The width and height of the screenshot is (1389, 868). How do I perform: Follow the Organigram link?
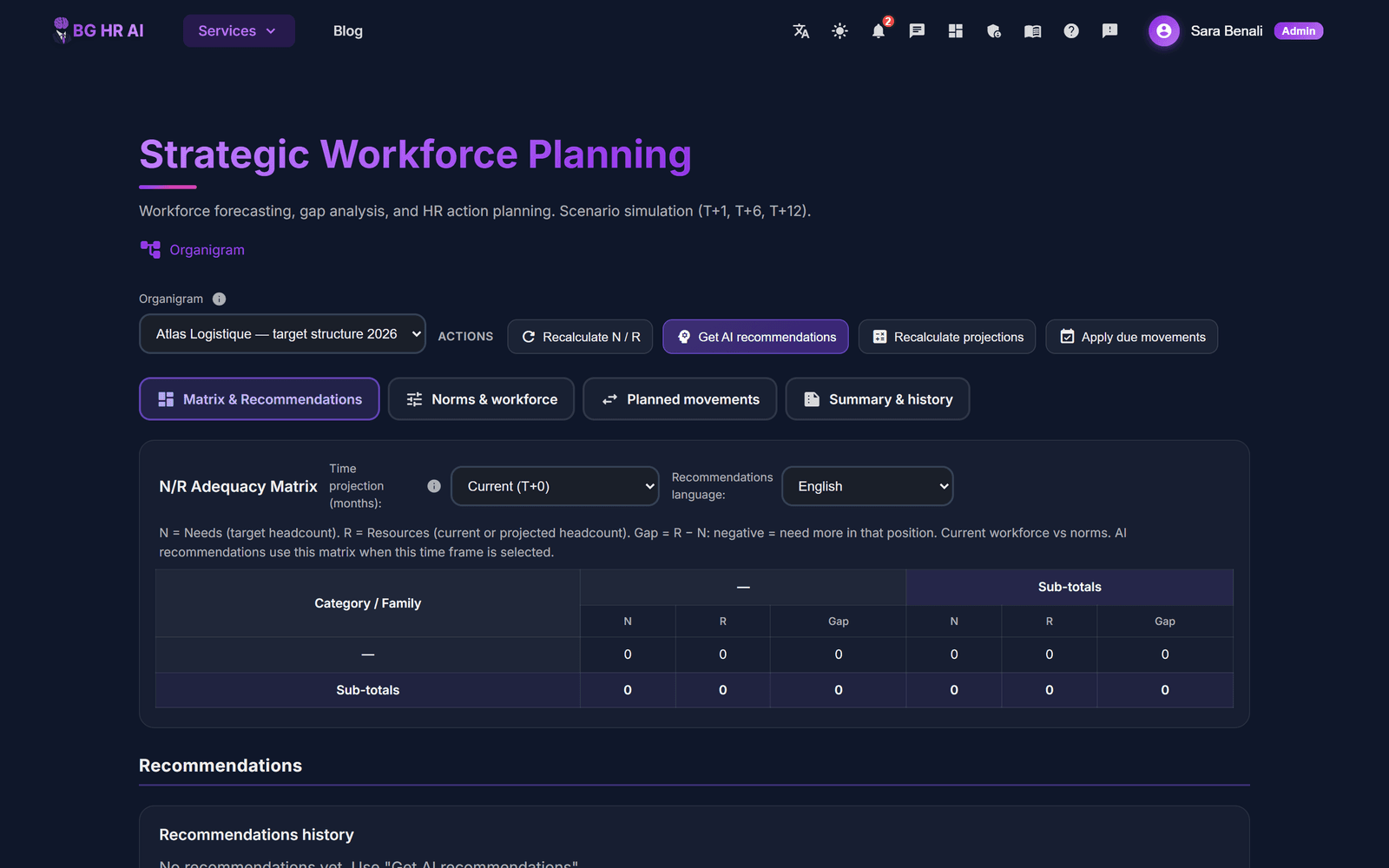click(x=207, y=250)
